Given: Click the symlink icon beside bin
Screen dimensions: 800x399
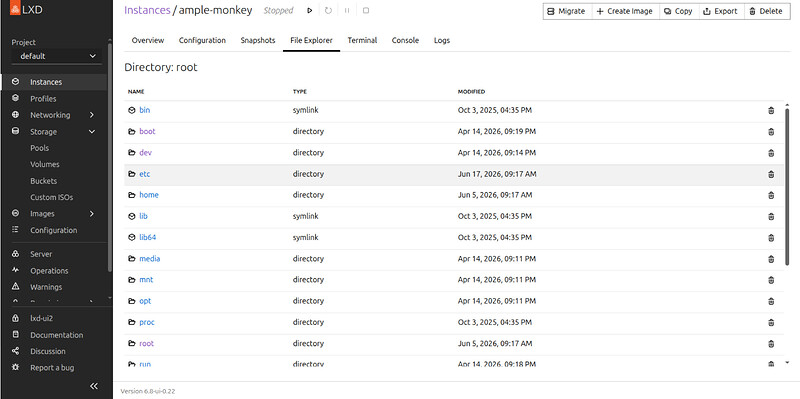Looking at the screenshot, I should [x=132, y=110].
